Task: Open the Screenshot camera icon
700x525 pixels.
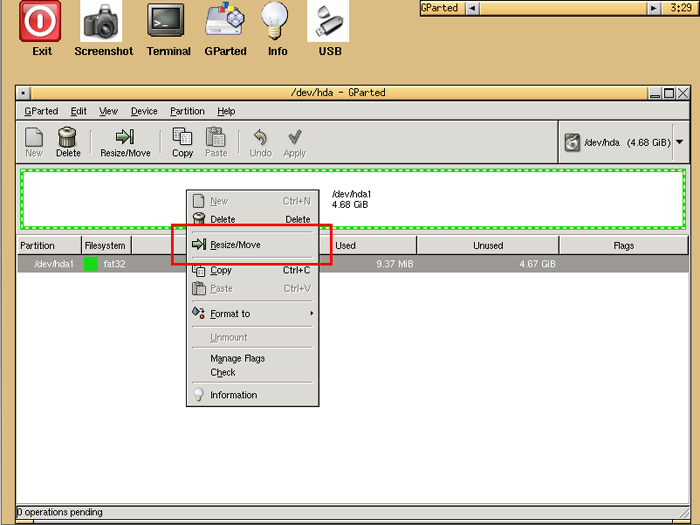Action: tap(101, 21)
